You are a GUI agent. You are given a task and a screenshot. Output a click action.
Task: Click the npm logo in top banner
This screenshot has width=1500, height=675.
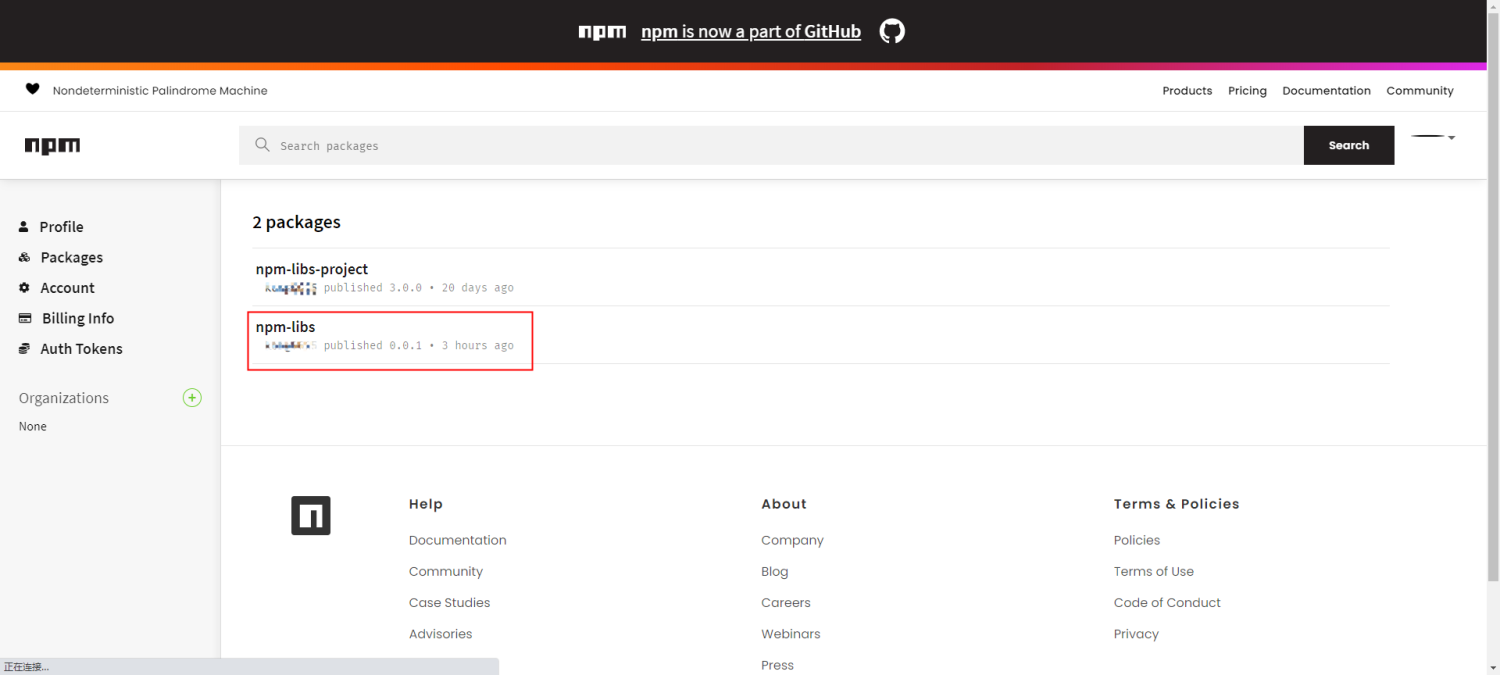(602, 32)
